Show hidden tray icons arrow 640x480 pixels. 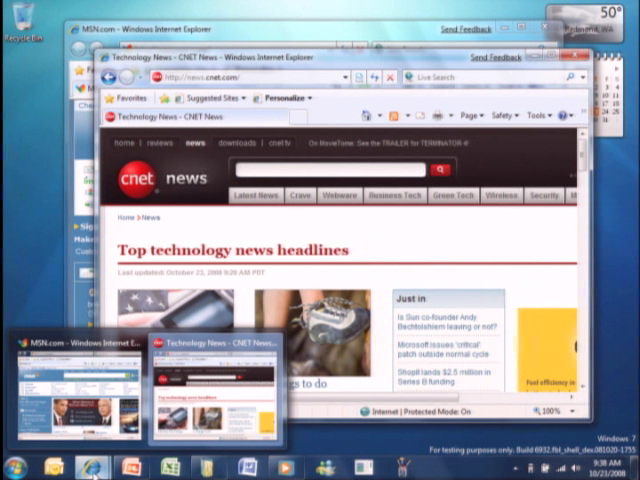[x=516, y=469]
